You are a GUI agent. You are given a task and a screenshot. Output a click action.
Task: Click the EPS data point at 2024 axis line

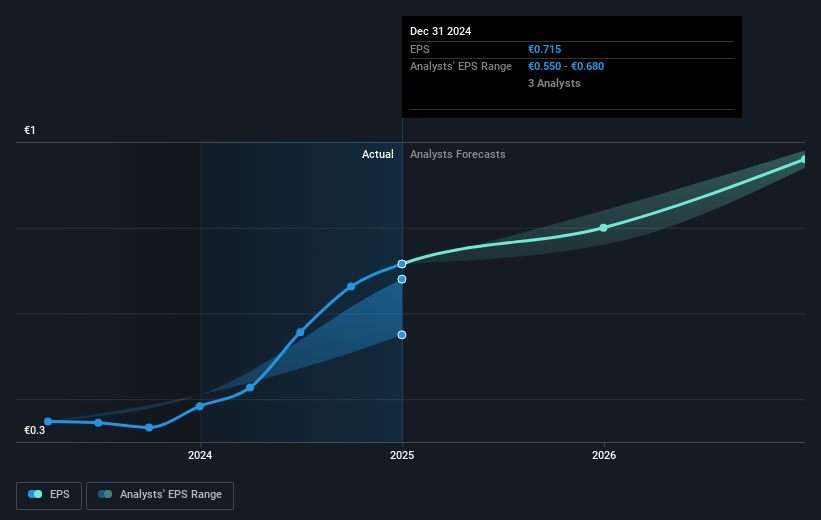[x=200, y=406]
